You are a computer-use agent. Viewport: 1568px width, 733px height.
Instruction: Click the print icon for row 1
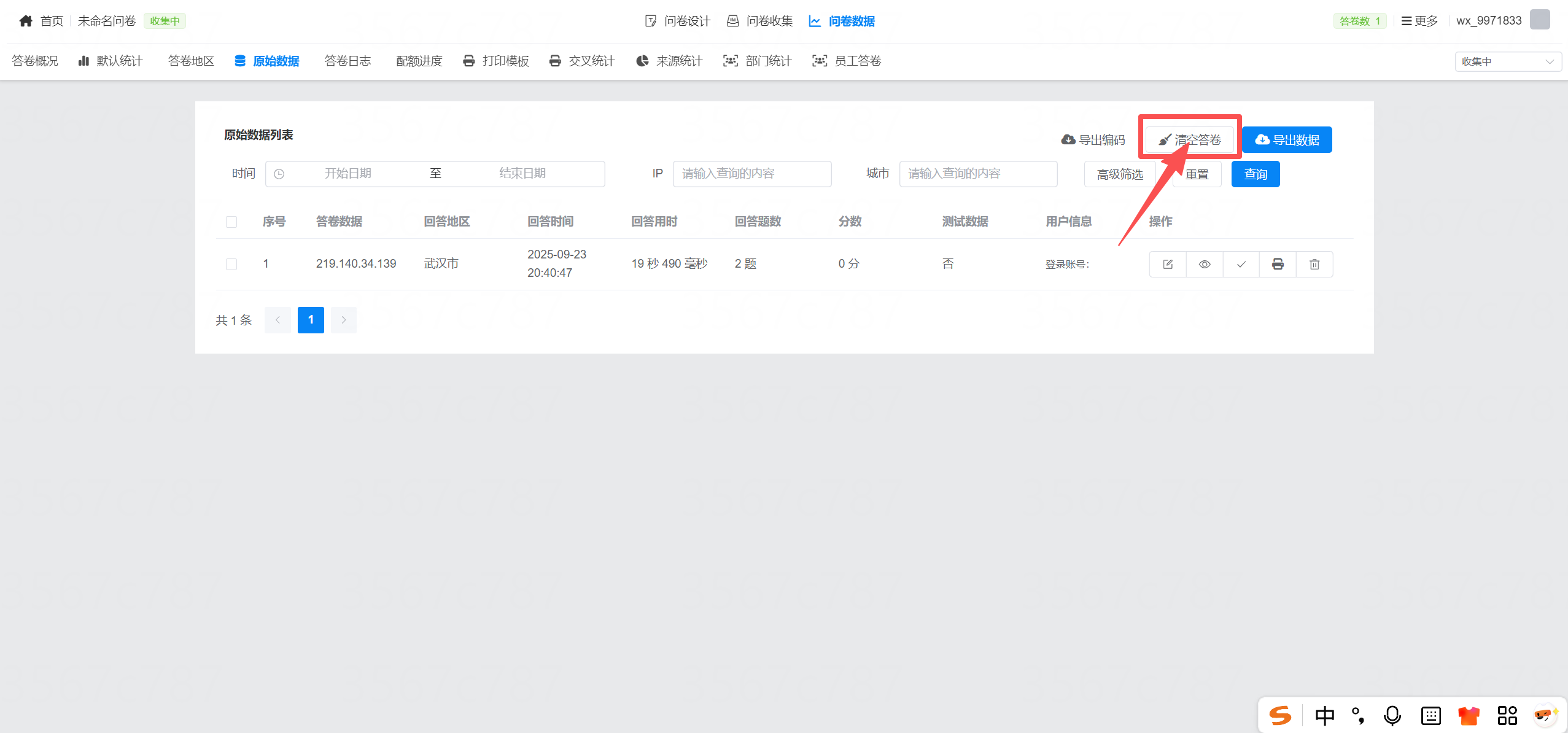pos(1278,264)
